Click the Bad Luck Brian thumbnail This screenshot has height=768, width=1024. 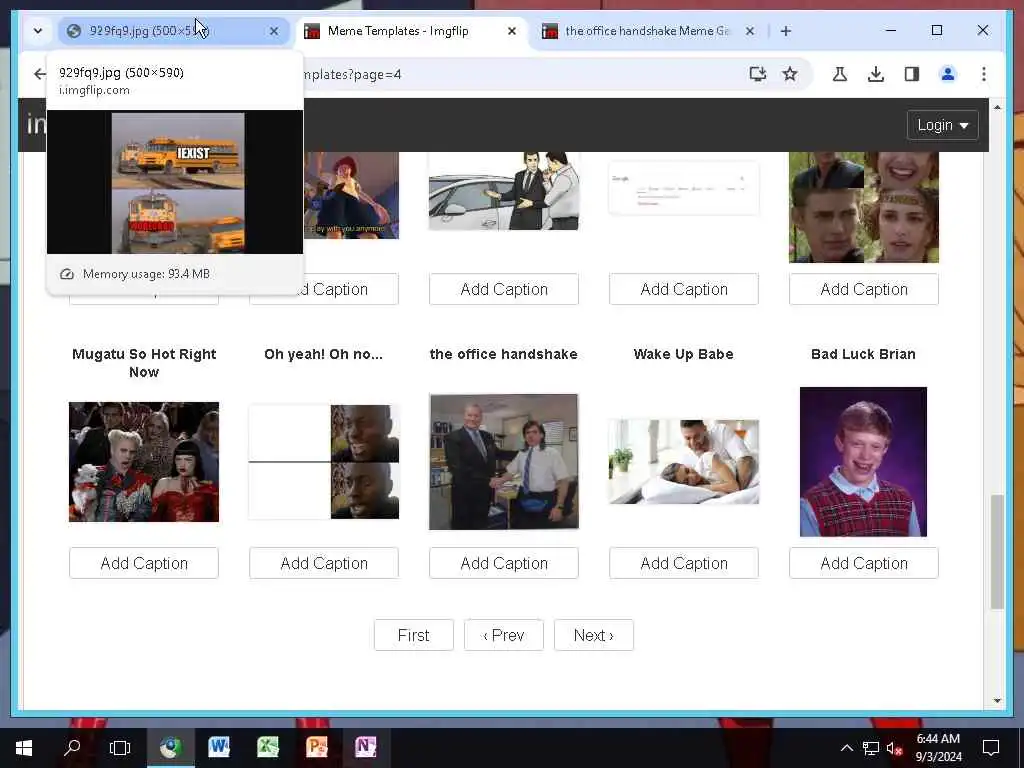863,462
